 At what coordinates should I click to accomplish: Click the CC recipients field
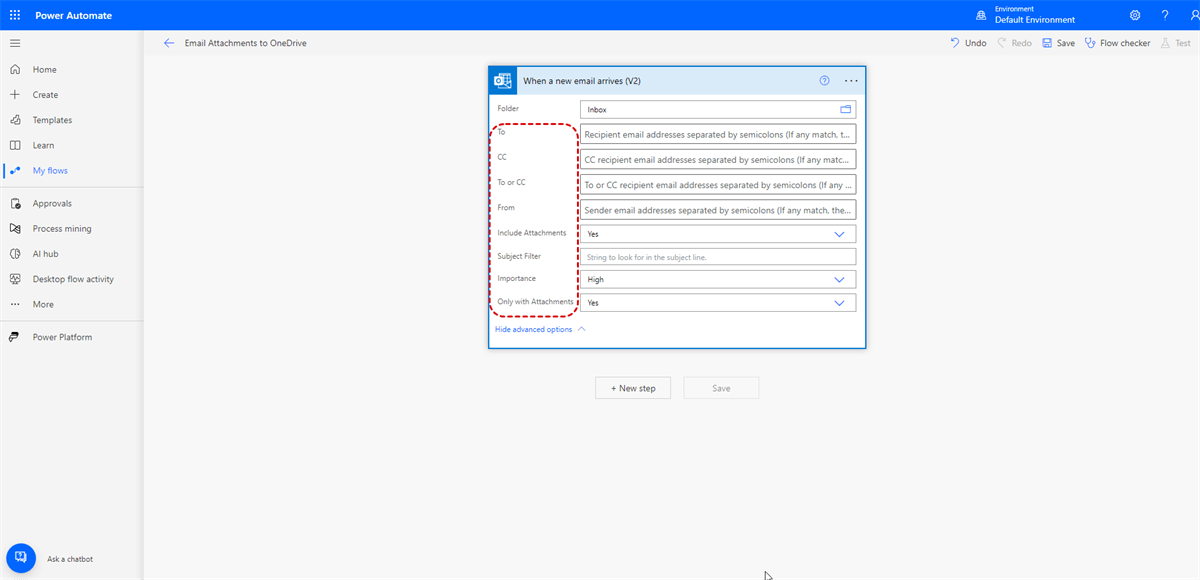tap(718, 160)
